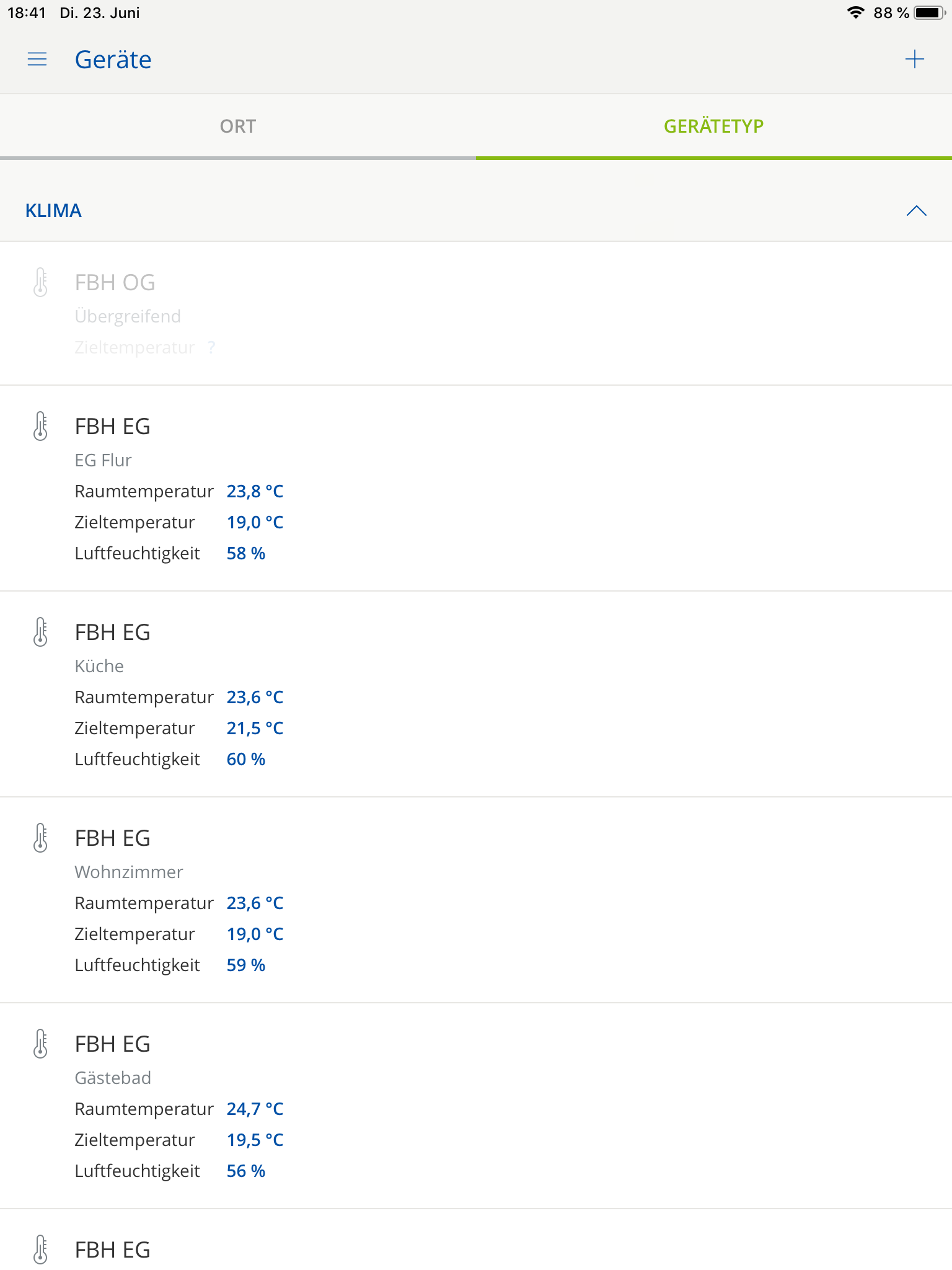This screenshot has height=1270, width=952.
Task: Open the partially visible last FBH EG entry
Action: coord(113,1250)
